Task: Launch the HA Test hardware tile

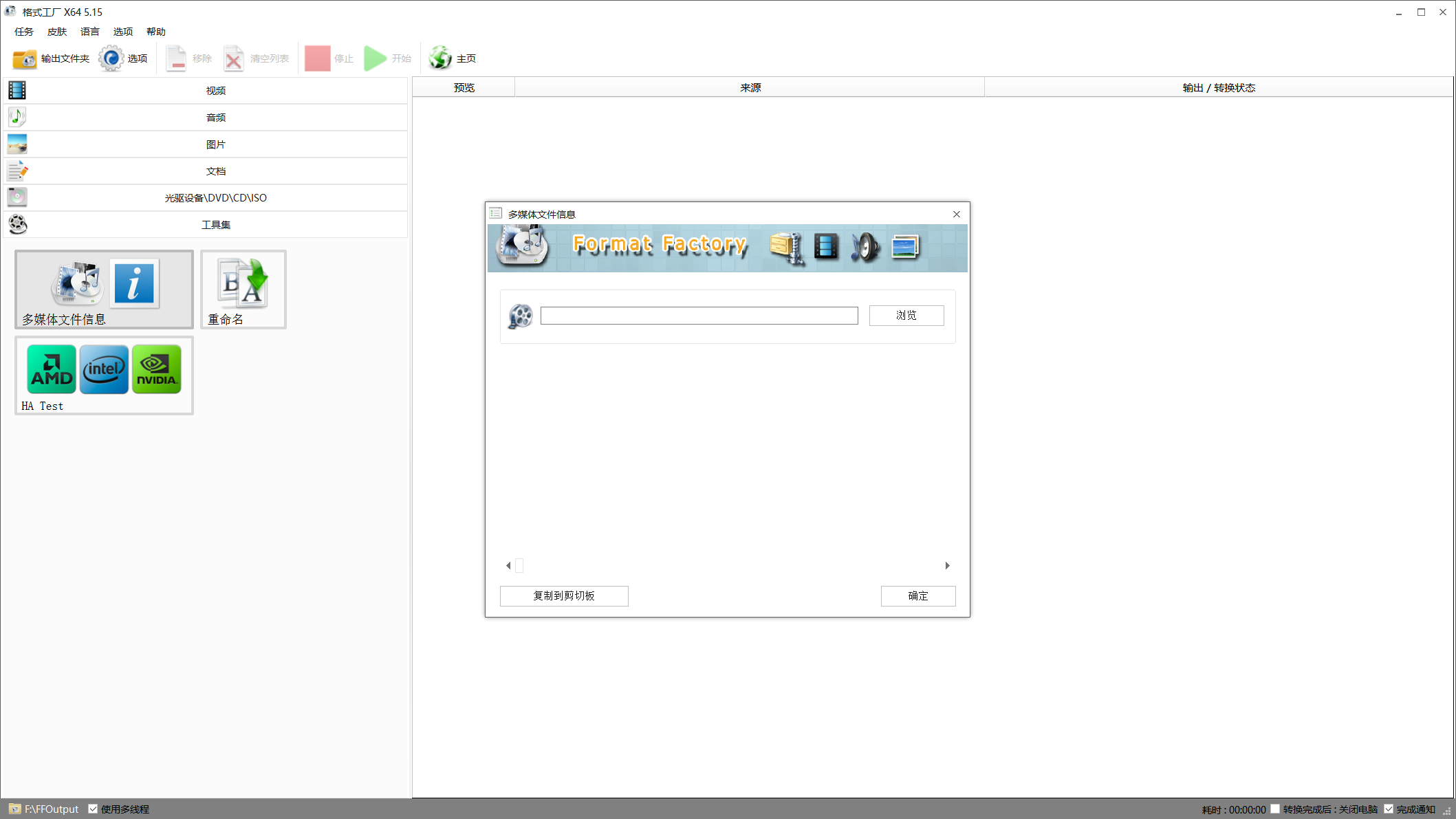Action: pyautogui.click(x=105, y=375)
